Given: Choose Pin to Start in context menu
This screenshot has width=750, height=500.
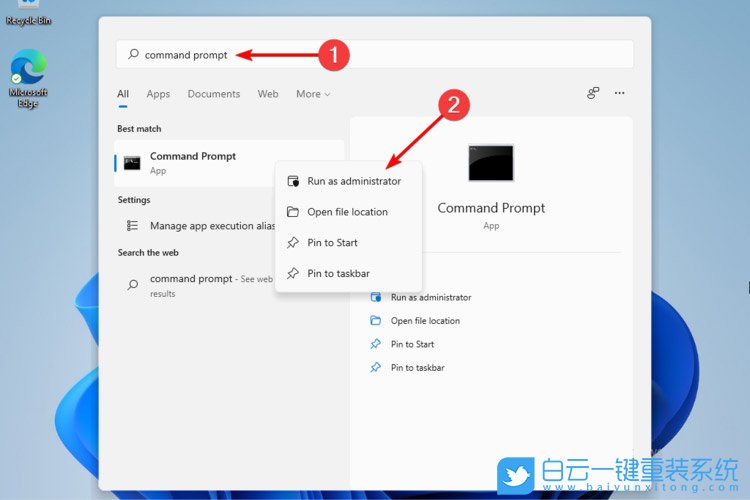Looking at the screenshot, I should (348, 243).
